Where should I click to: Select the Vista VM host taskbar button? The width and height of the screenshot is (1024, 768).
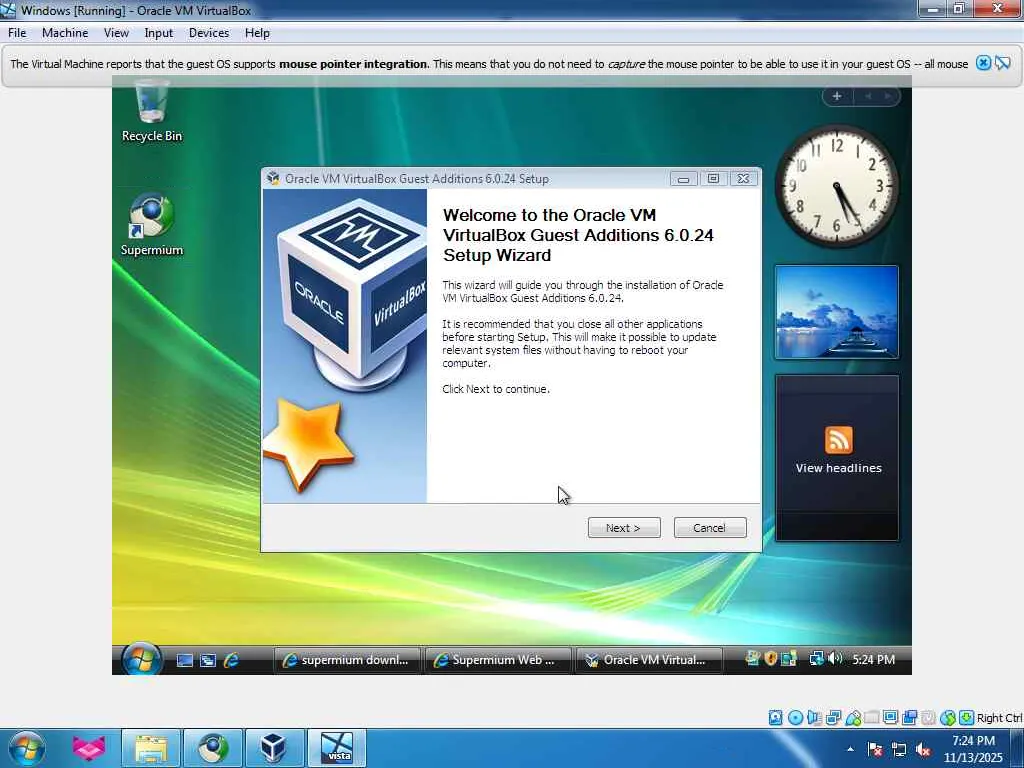coord(336,748)
